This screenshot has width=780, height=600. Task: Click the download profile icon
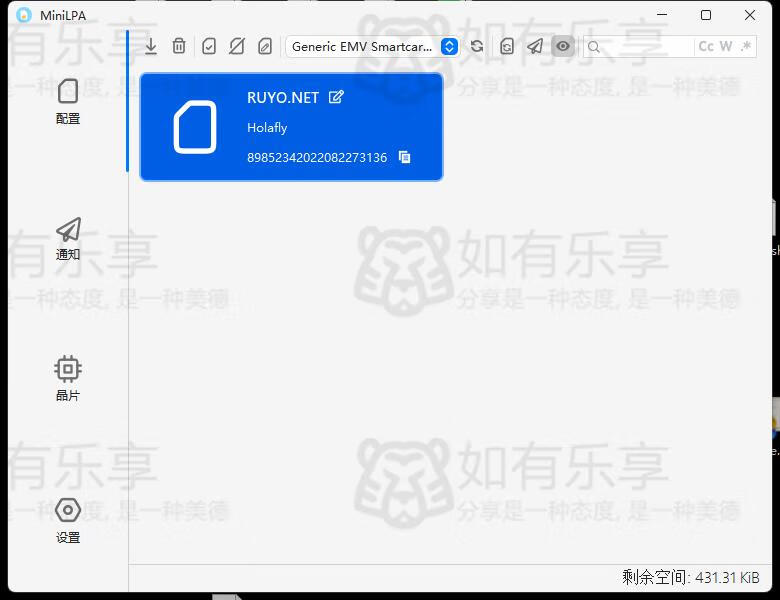coord(151,46)
